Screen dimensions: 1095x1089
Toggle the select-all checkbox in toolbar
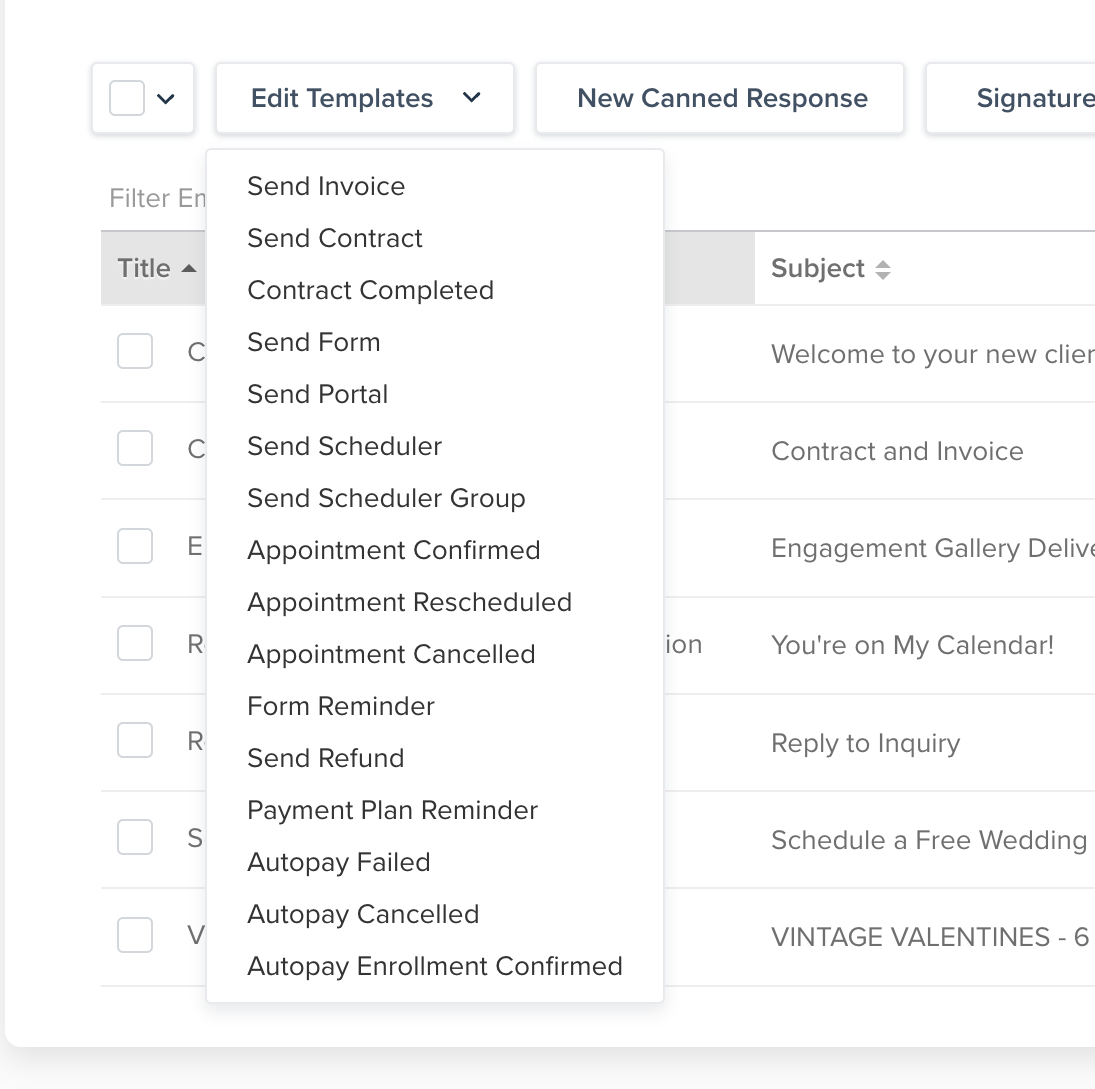(127, 98)
